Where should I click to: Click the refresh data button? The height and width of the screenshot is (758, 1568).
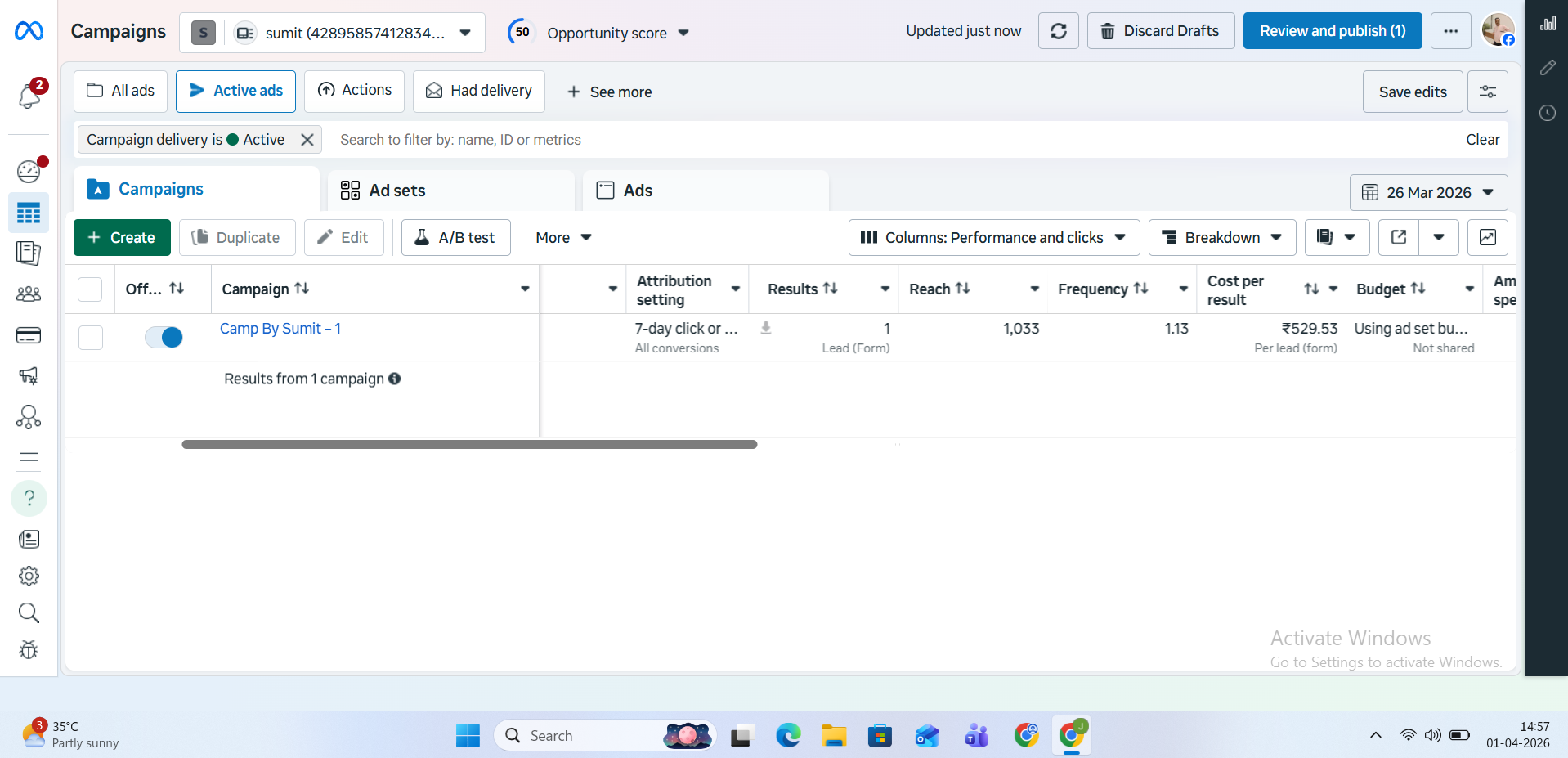coord(1058,31)
